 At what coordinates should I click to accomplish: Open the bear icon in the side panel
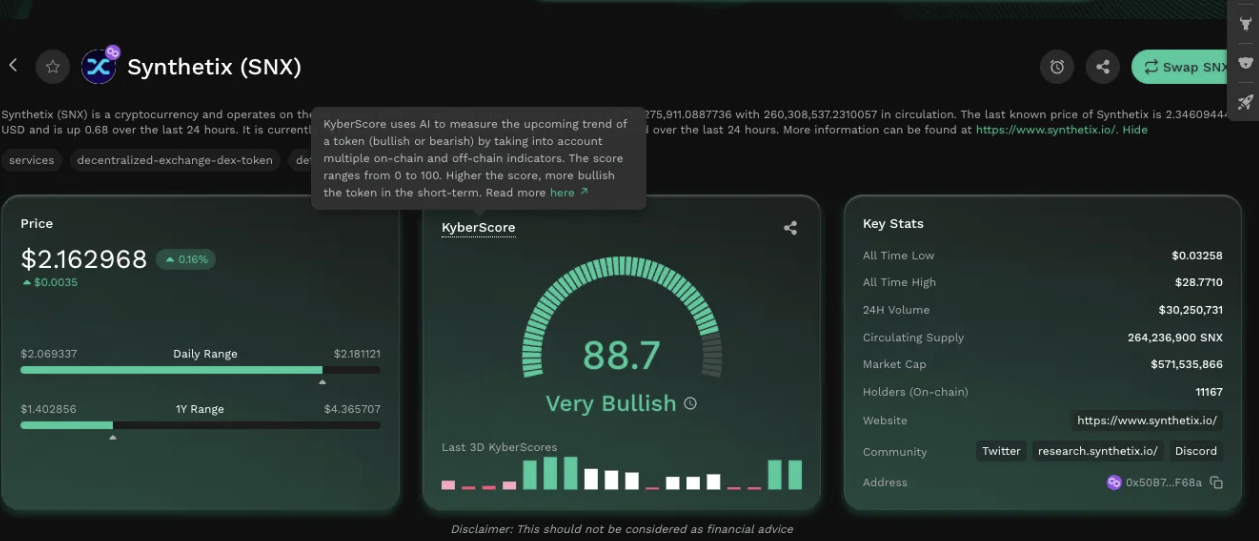(x=1246, y=63)
